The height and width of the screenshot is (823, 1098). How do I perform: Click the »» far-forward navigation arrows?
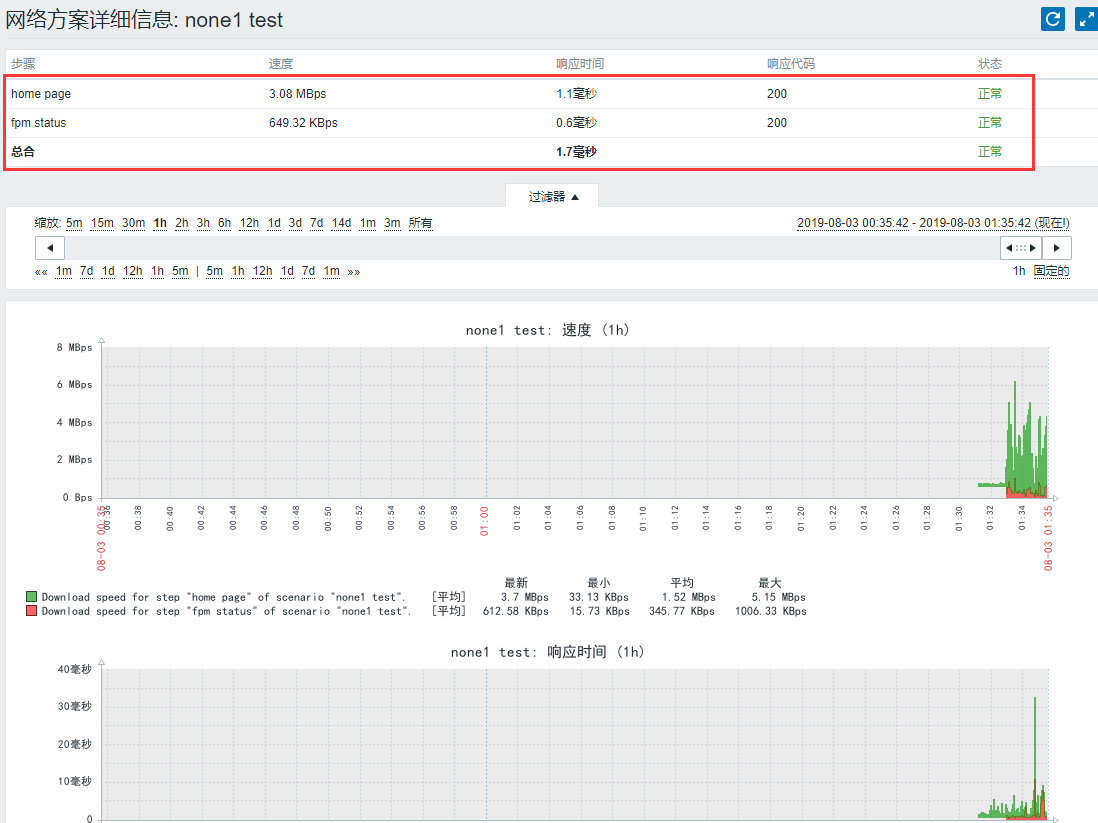coord(354,272)
